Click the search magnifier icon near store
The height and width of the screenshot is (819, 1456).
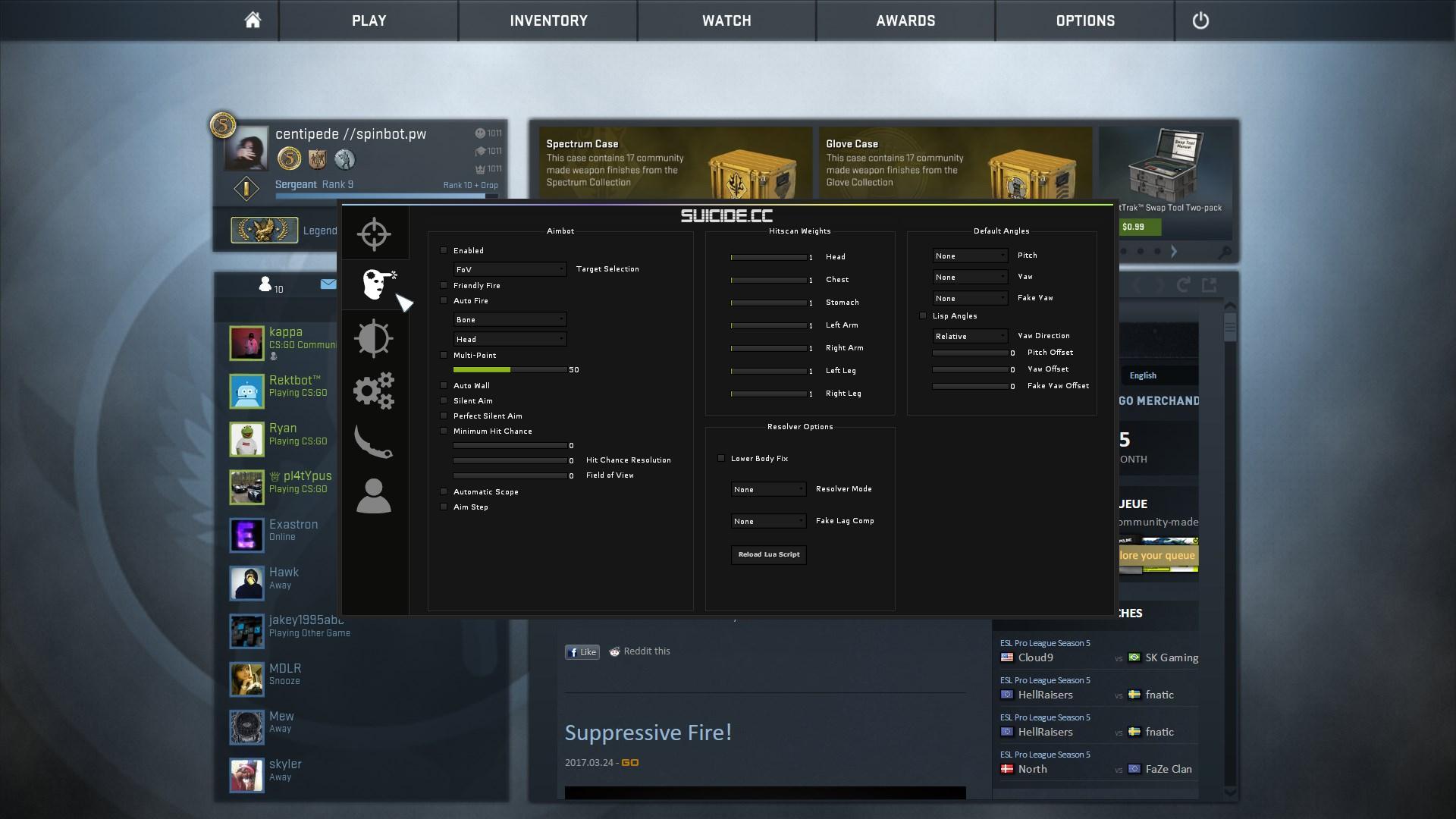(x=1224, y=252)
